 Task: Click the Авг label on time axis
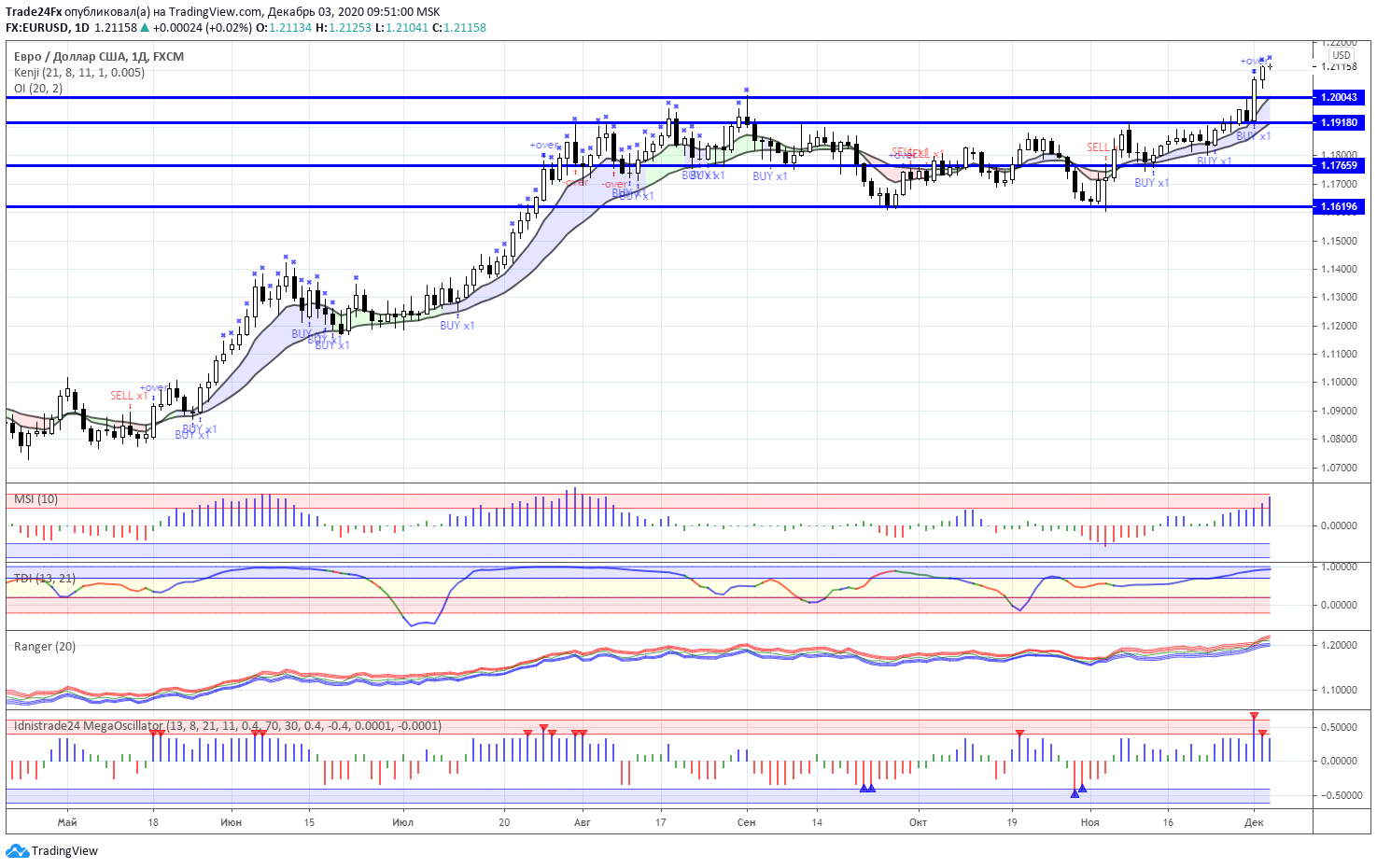pyautogui.click(x=583, y=823)
